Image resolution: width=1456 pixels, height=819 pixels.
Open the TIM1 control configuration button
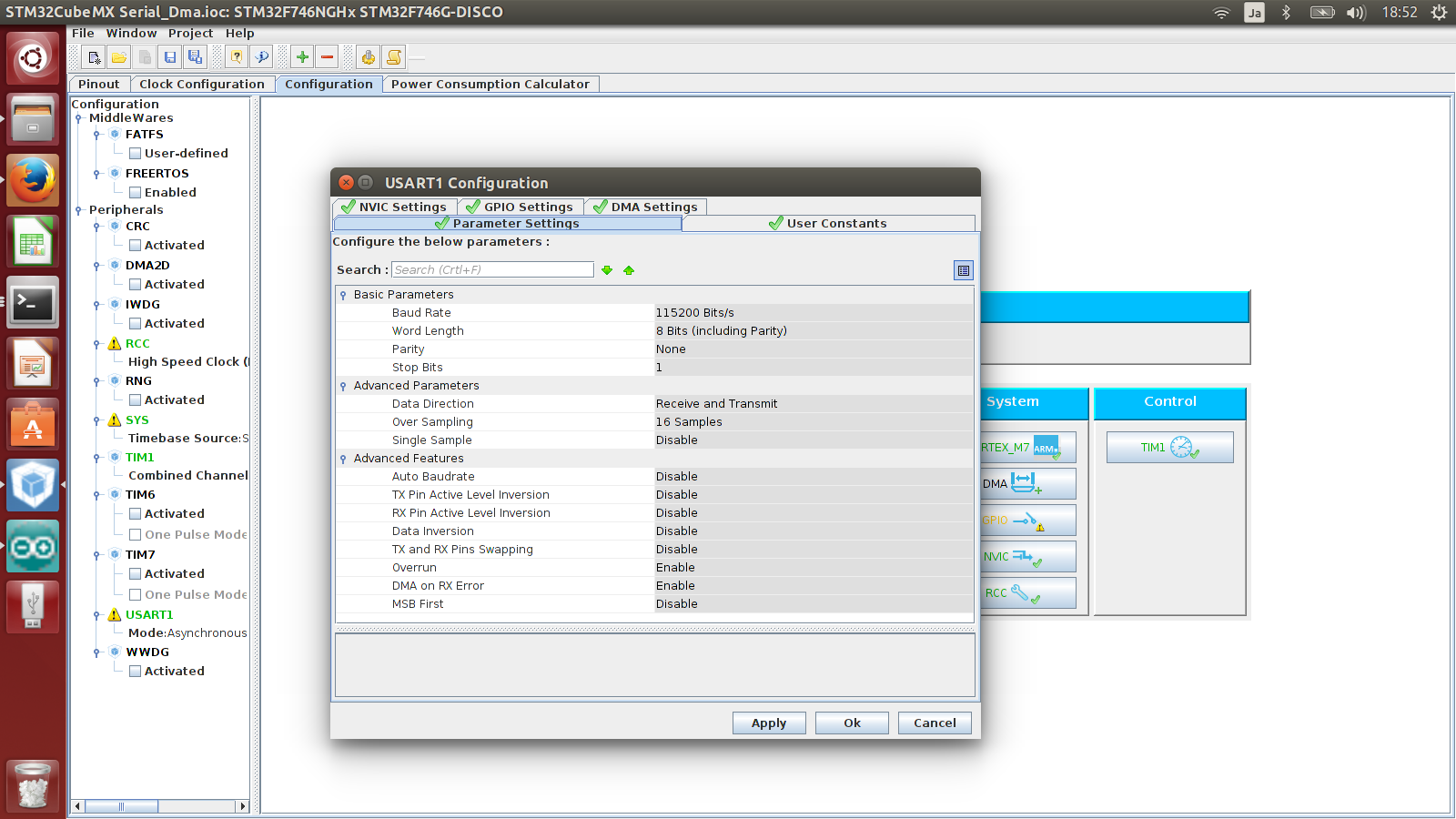click(1169, 448)
